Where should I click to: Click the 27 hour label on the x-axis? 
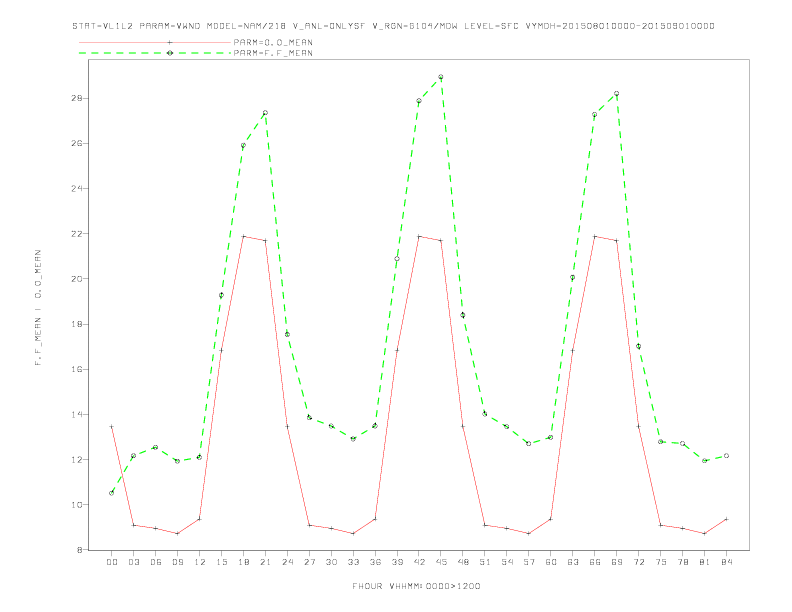(309, 562)
